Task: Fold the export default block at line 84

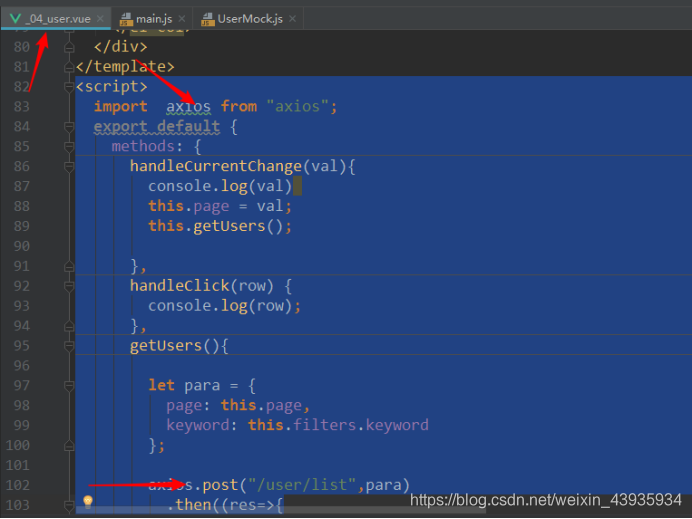Action: click(x=69, y=127)
